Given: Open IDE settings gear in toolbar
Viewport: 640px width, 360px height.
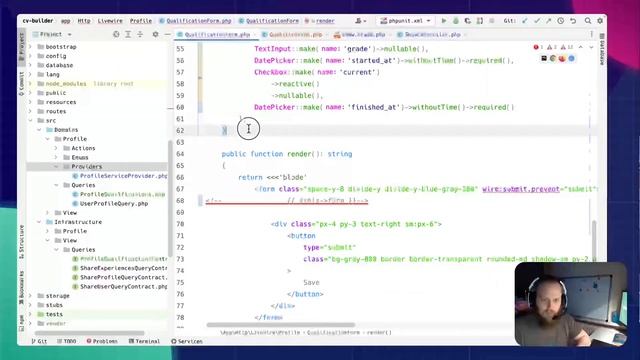Looking at the screenshot, I should (600, 21).
